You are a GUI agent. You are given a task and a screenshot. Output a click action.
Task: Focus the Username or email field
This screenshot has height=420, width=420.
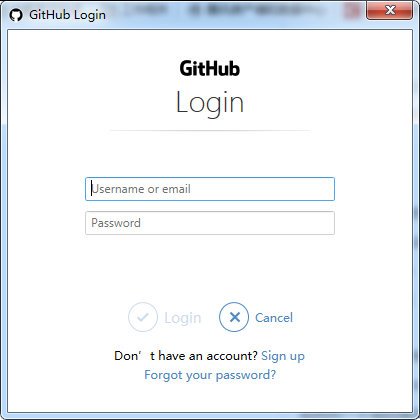pyautogui.click(x=210, y=189)
